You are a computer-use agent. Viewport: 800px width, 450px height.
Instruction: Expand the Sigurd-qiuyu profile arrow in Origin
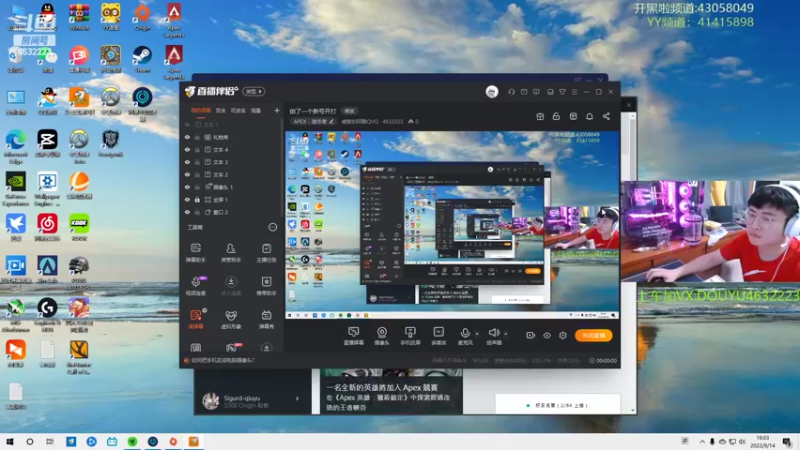pos(297,398)
